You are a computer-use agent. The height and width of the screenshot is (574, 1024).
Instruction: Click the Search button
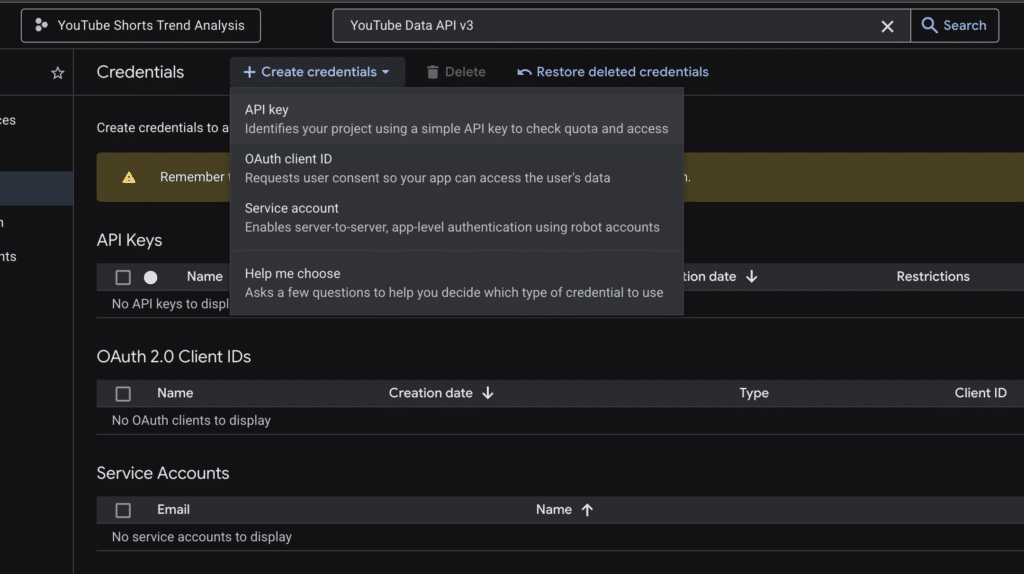point(954,25)
